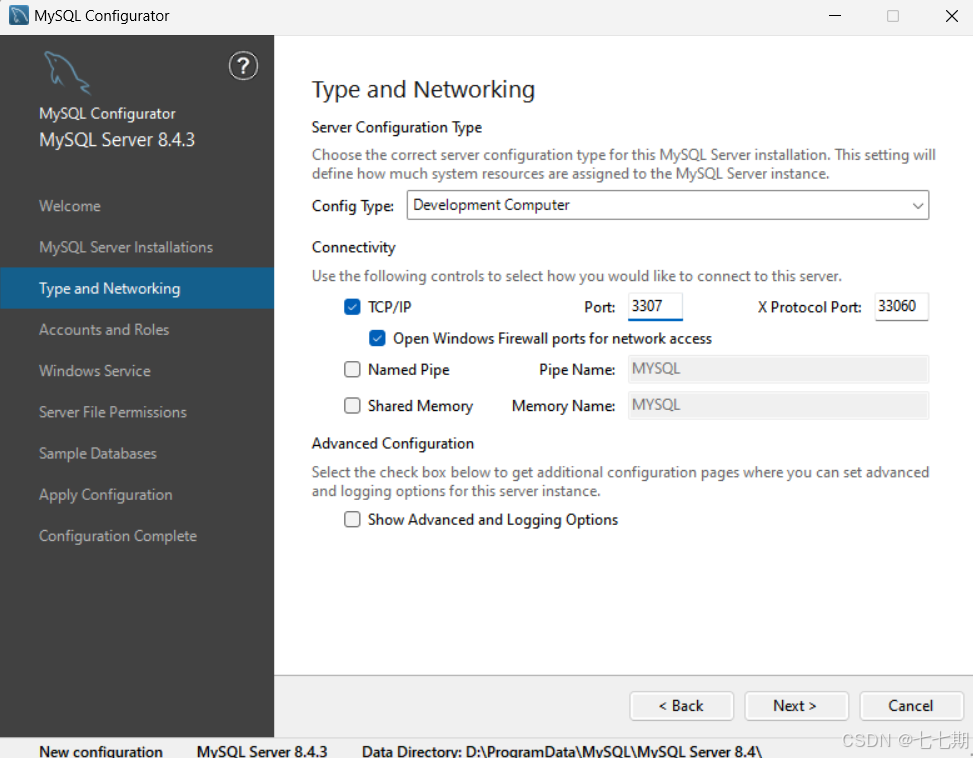Uncheck the TCP/IP checkbox
The width and height of the screenshot is (973, 758).
[x=352, y=307]
